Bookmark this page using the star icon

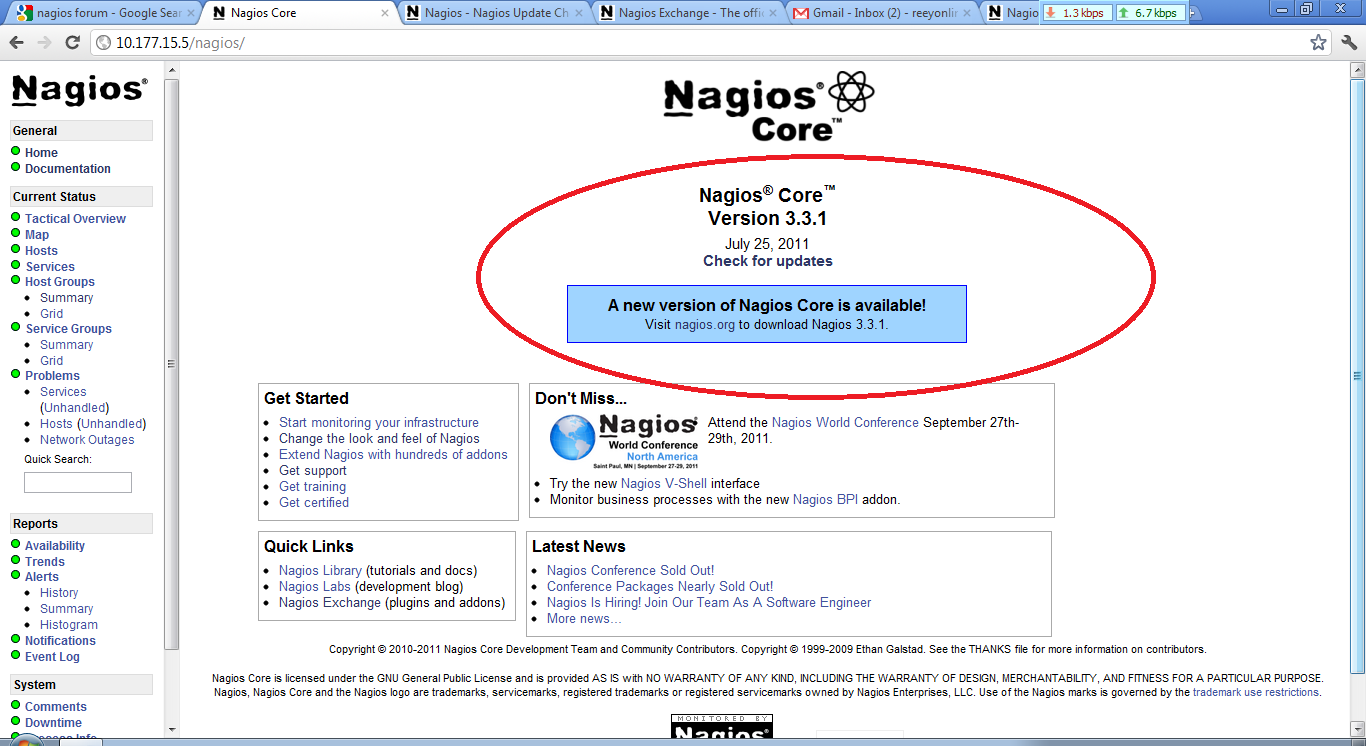[x=1318, y=43]
